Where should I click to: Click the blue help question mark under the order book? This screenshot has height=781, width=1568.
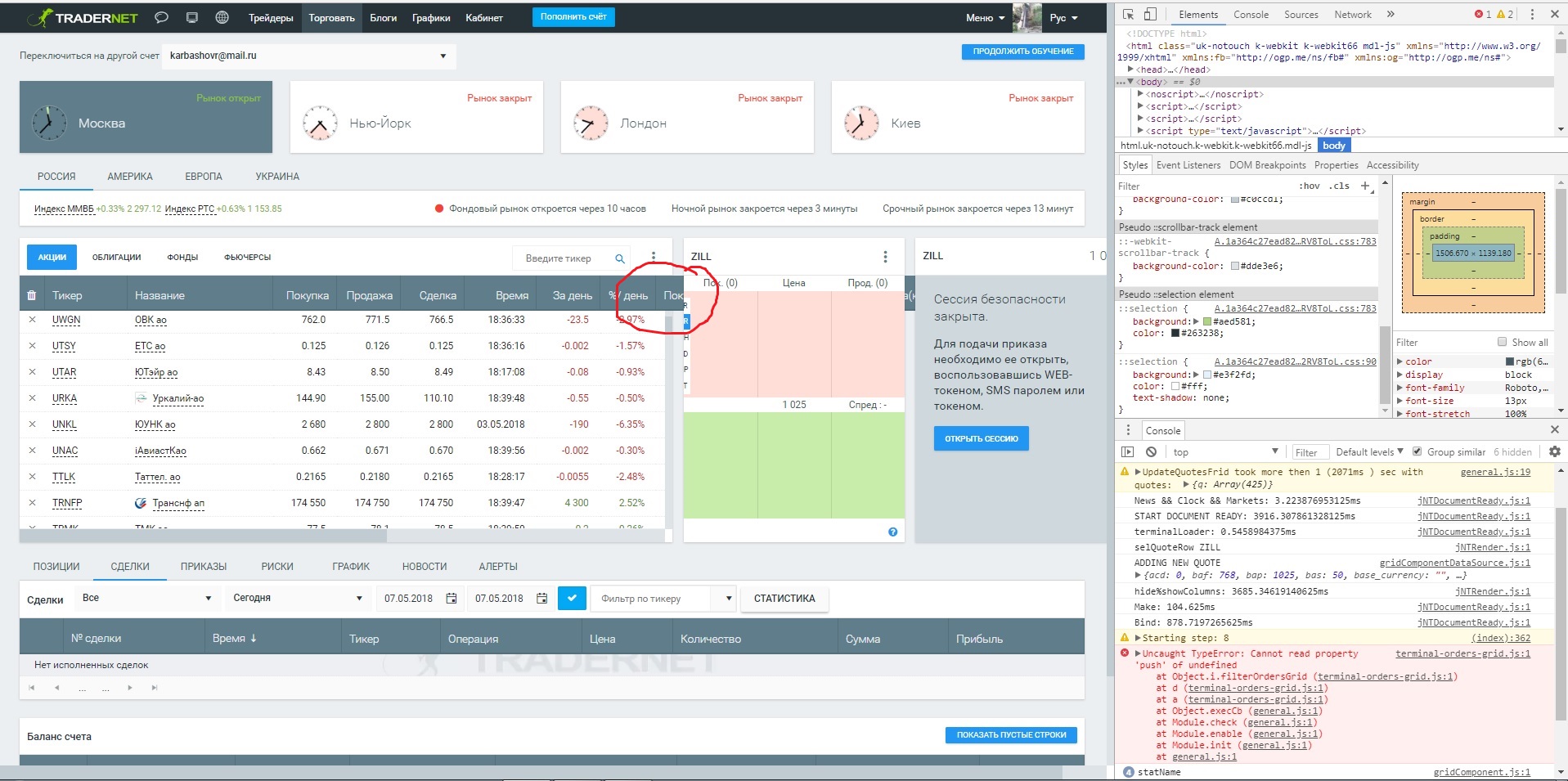click(x=892, y=532)
